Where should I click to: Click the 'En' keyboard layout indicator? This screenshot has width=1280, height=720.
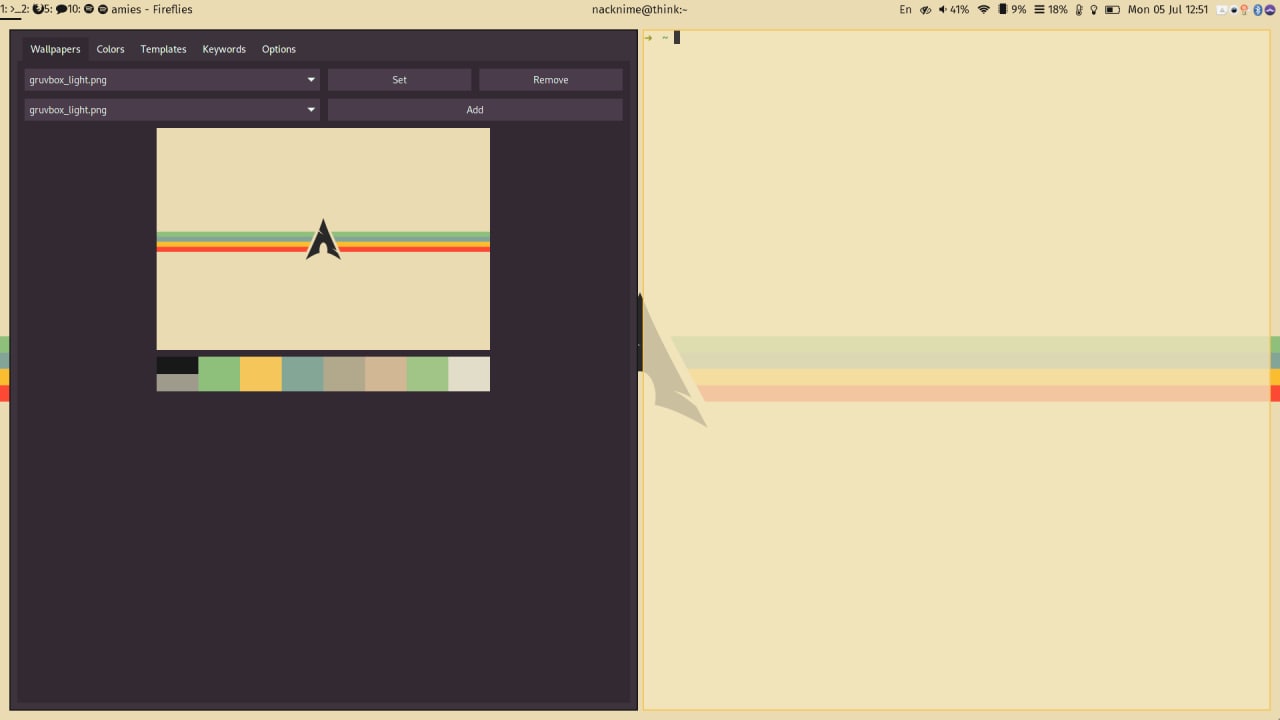[x=906, y=9]
